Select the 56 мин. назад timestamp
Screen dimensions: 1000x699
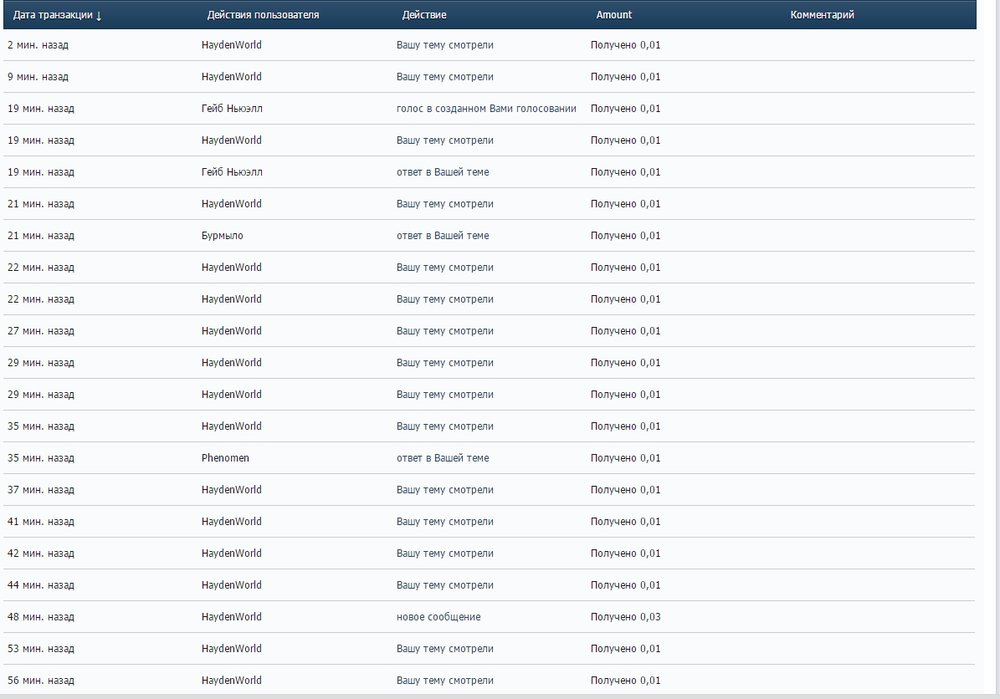40,681
